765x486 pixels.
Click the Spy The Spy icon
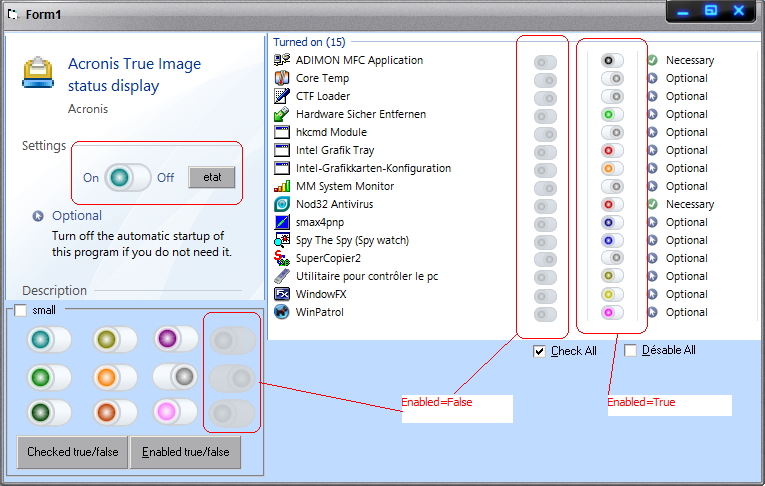tap(282, 240)
